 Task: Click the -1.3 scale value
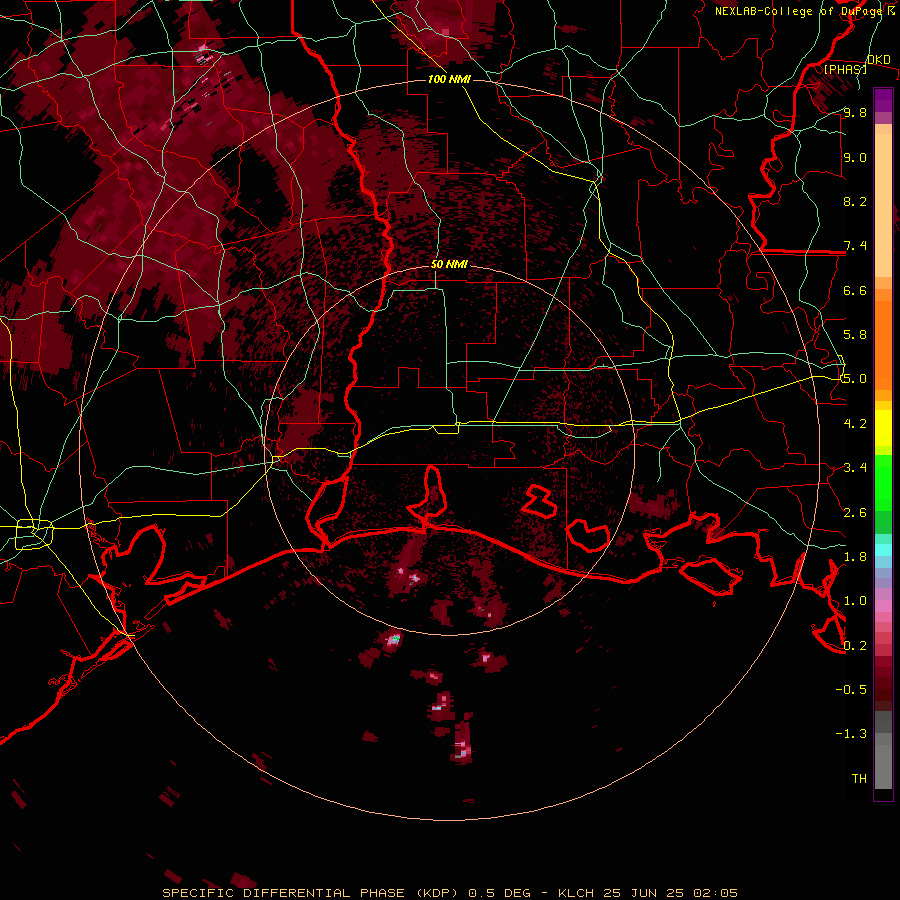click(851, 734)
